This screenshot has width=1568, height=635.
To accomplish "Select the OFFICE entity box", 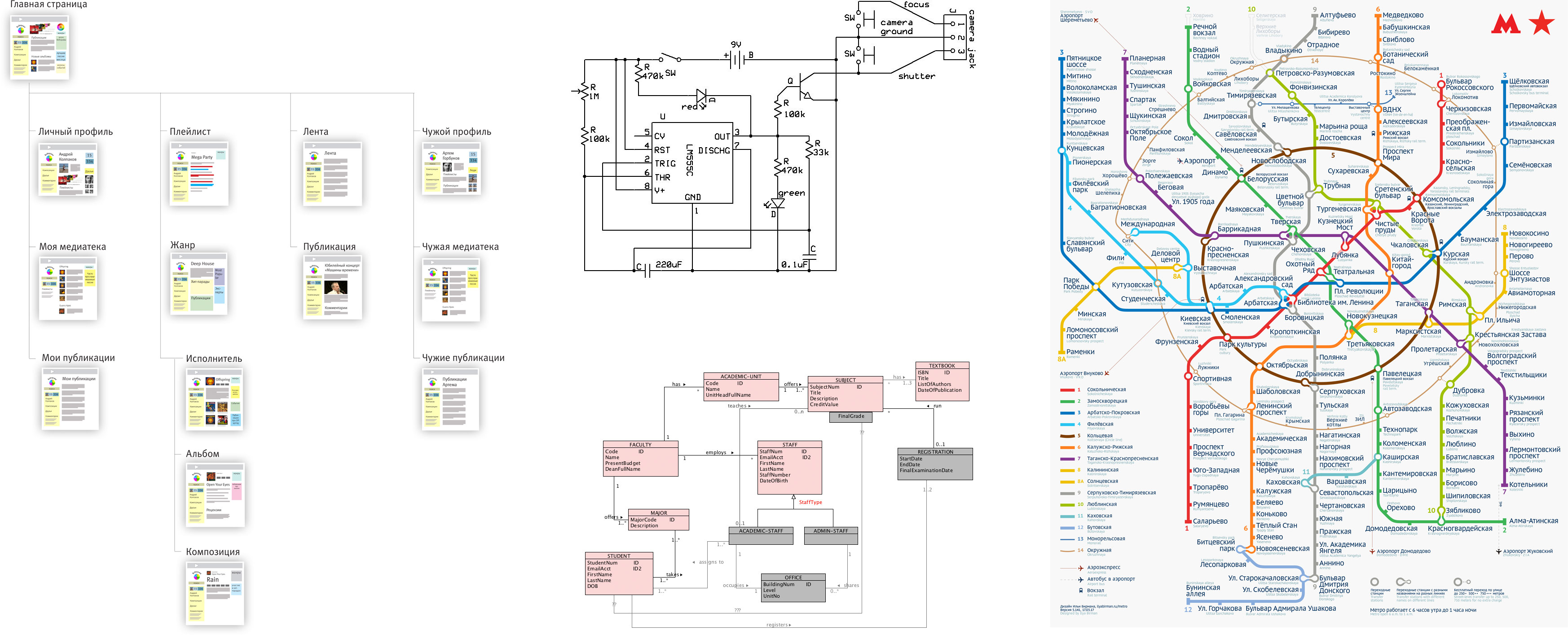I will 793,588.
